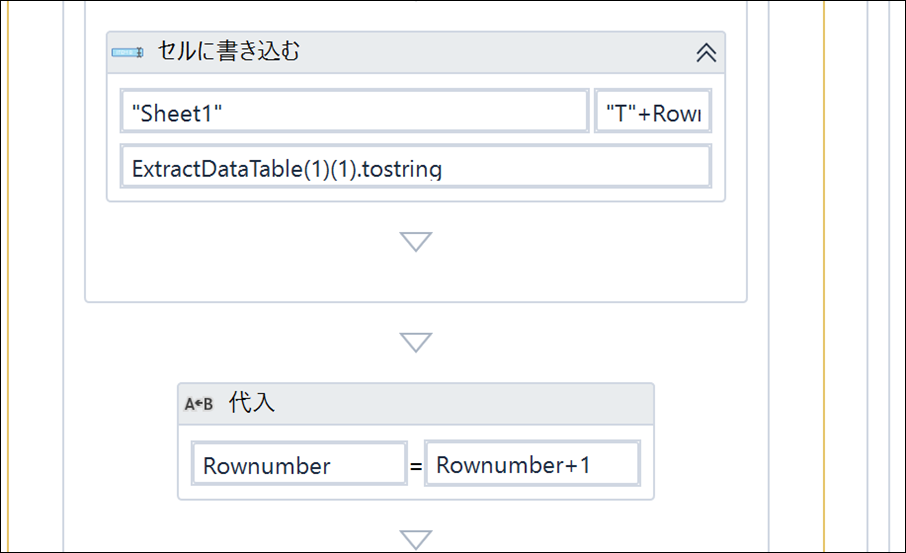Click the "Sheet1" sheet name field

[x=354, y=111]
